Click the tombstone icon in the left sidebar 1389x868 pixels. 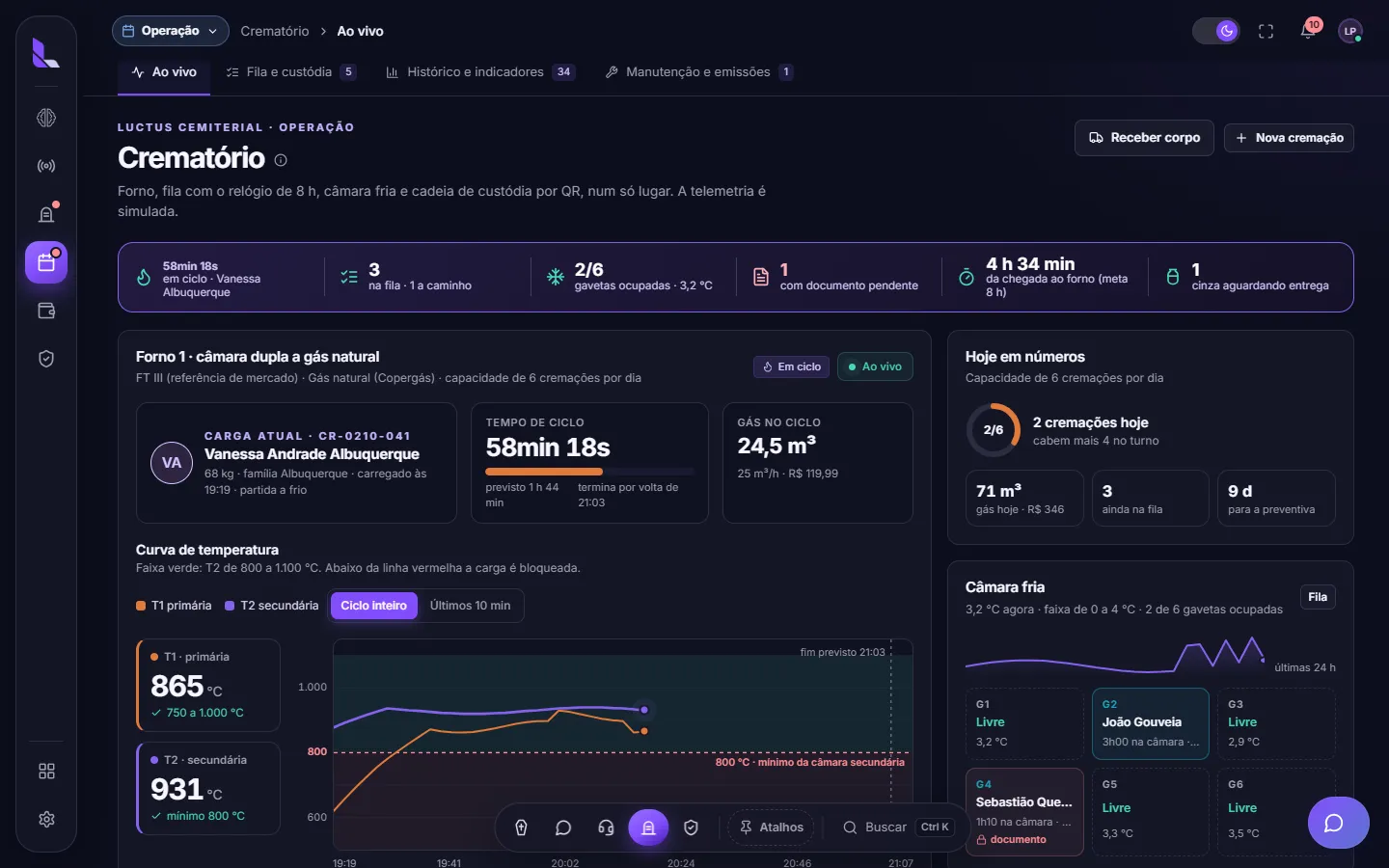(x=46, y=214)
